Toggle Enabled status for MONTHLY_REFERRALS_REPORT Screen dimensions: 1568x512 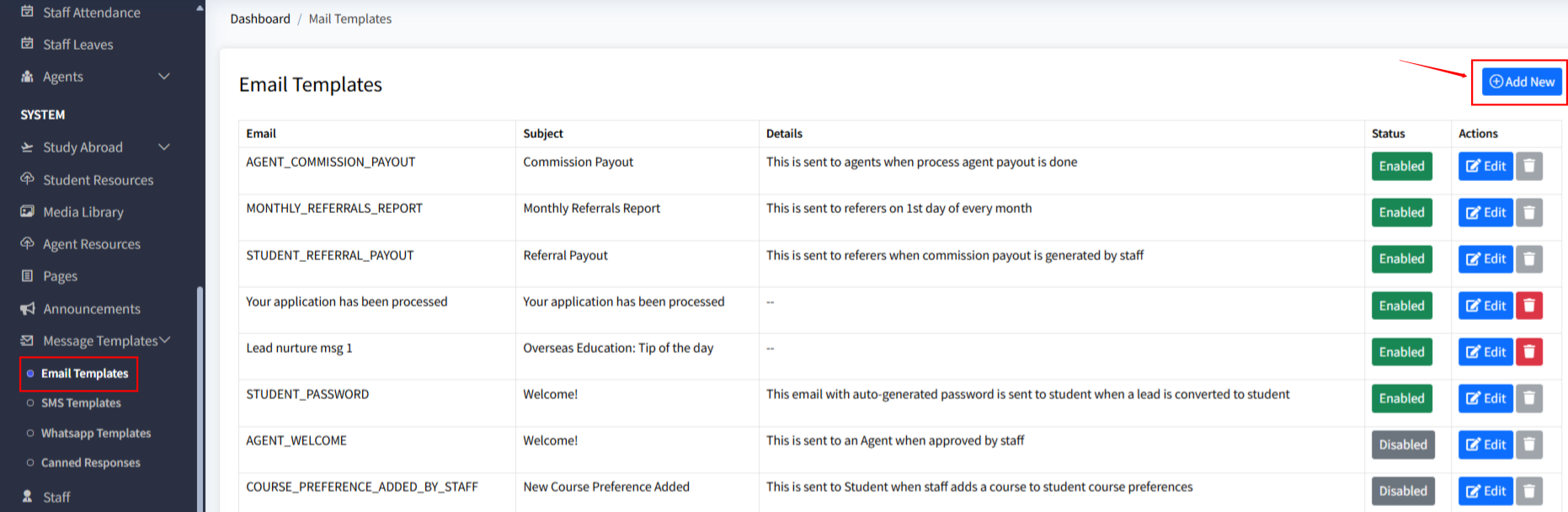pyautogui.click(x=1401, y=213)
